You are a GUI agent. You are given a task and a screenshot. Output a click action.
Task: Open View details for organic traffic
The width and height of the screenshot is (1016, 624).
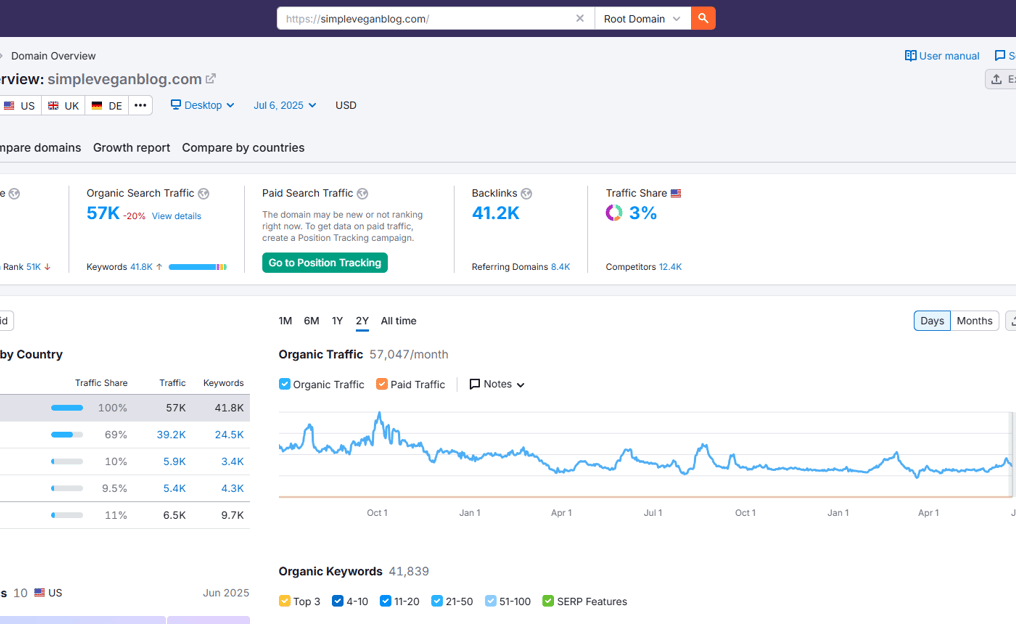(x=176, y=216)
